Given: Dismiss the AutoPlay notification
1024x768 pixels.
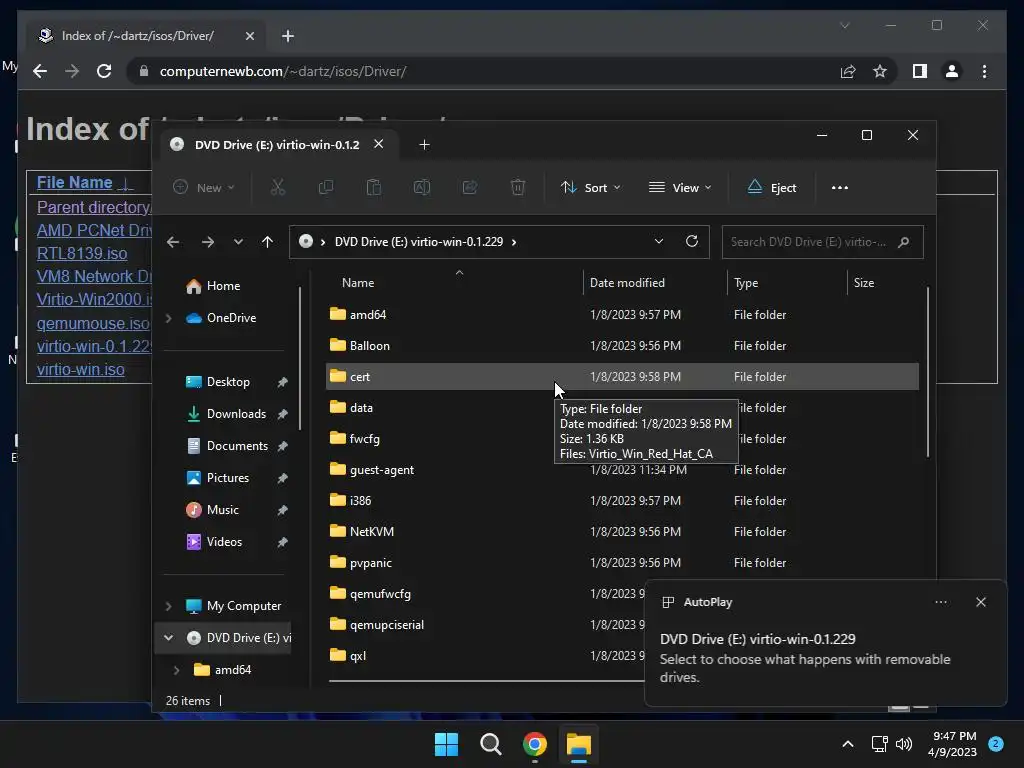Looking at the screenshot, I should (981, 602).
